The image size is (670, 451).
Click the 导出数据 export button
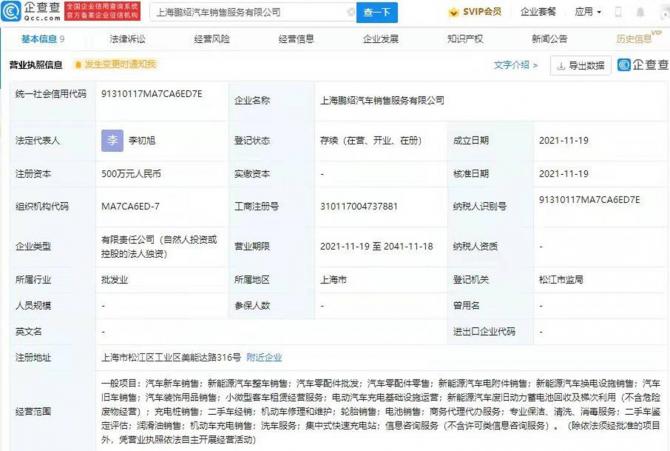pyautogui.click(x=580, y=65)
